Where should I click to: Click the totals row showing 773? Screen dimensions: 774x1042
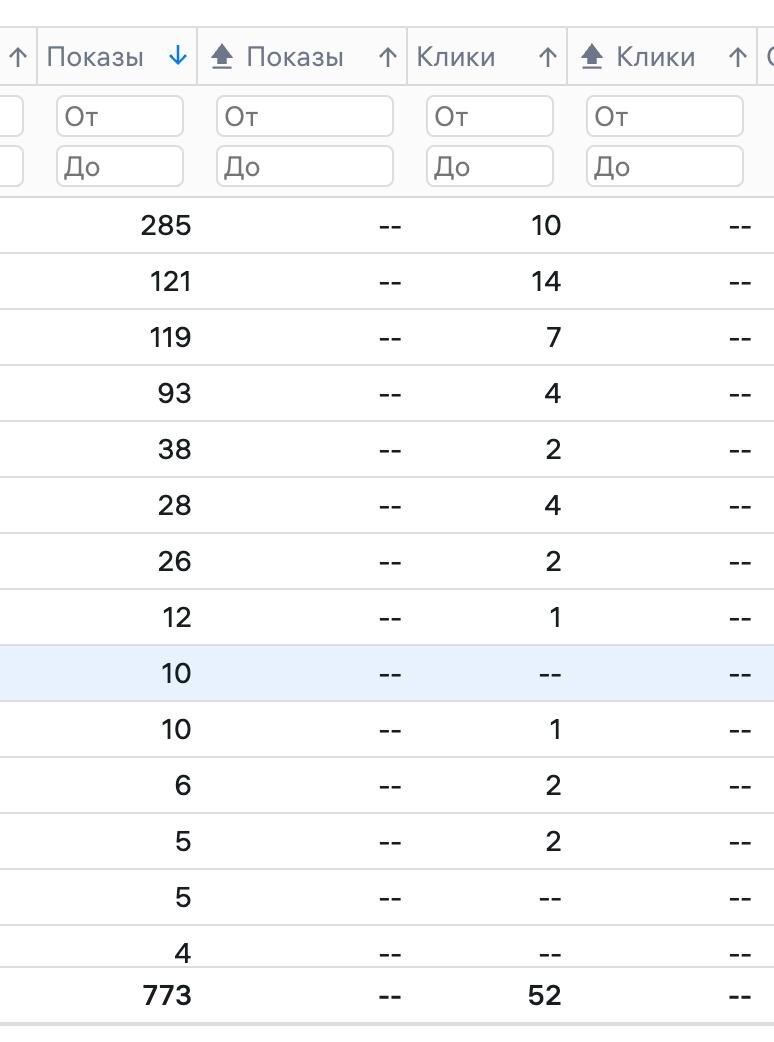click(x=387, y=995)
